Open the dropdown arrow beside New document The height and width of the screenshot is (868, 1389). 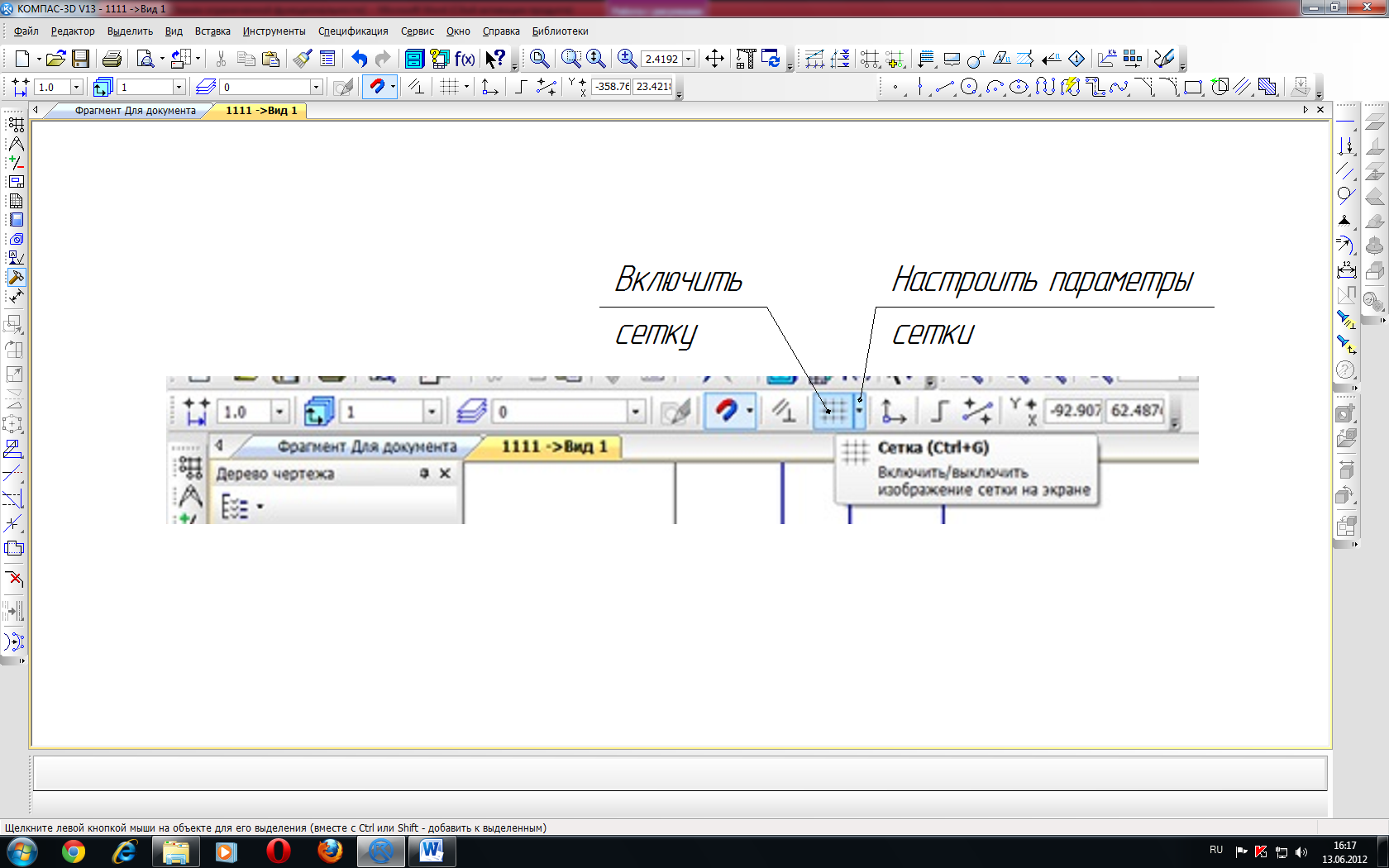[38, 59]
